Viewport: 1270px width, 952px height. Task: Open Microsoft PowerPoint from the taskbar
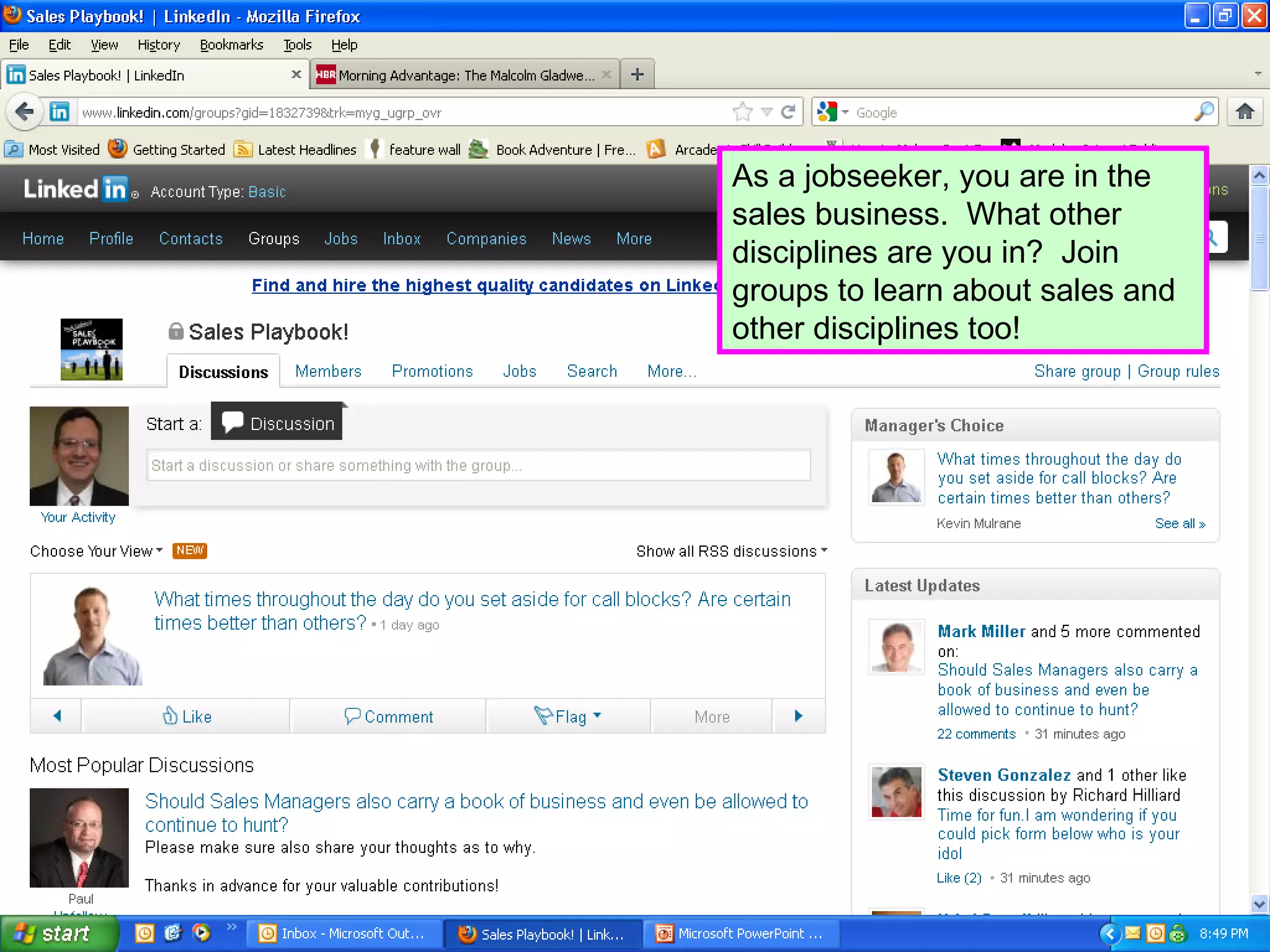(740, 933)
